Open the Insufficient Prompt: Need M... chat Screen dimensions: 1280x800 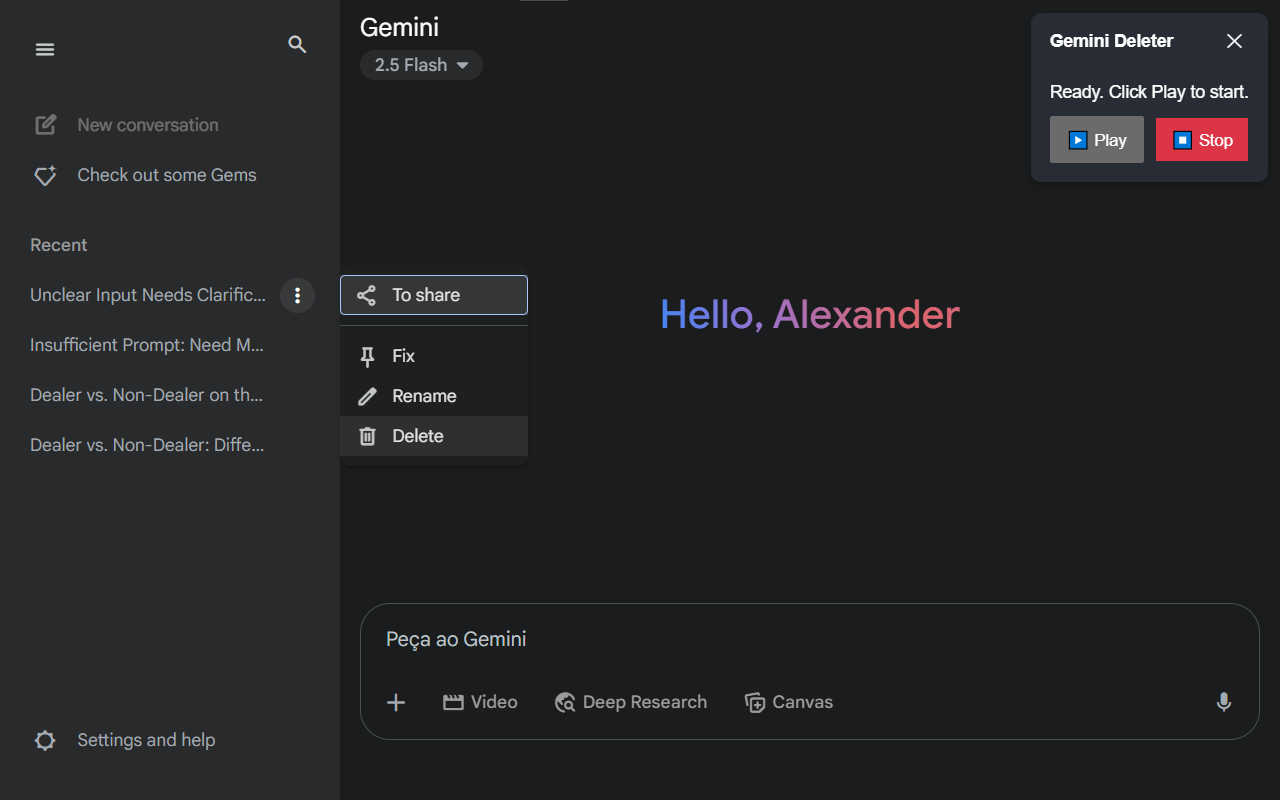pos(147,345)
